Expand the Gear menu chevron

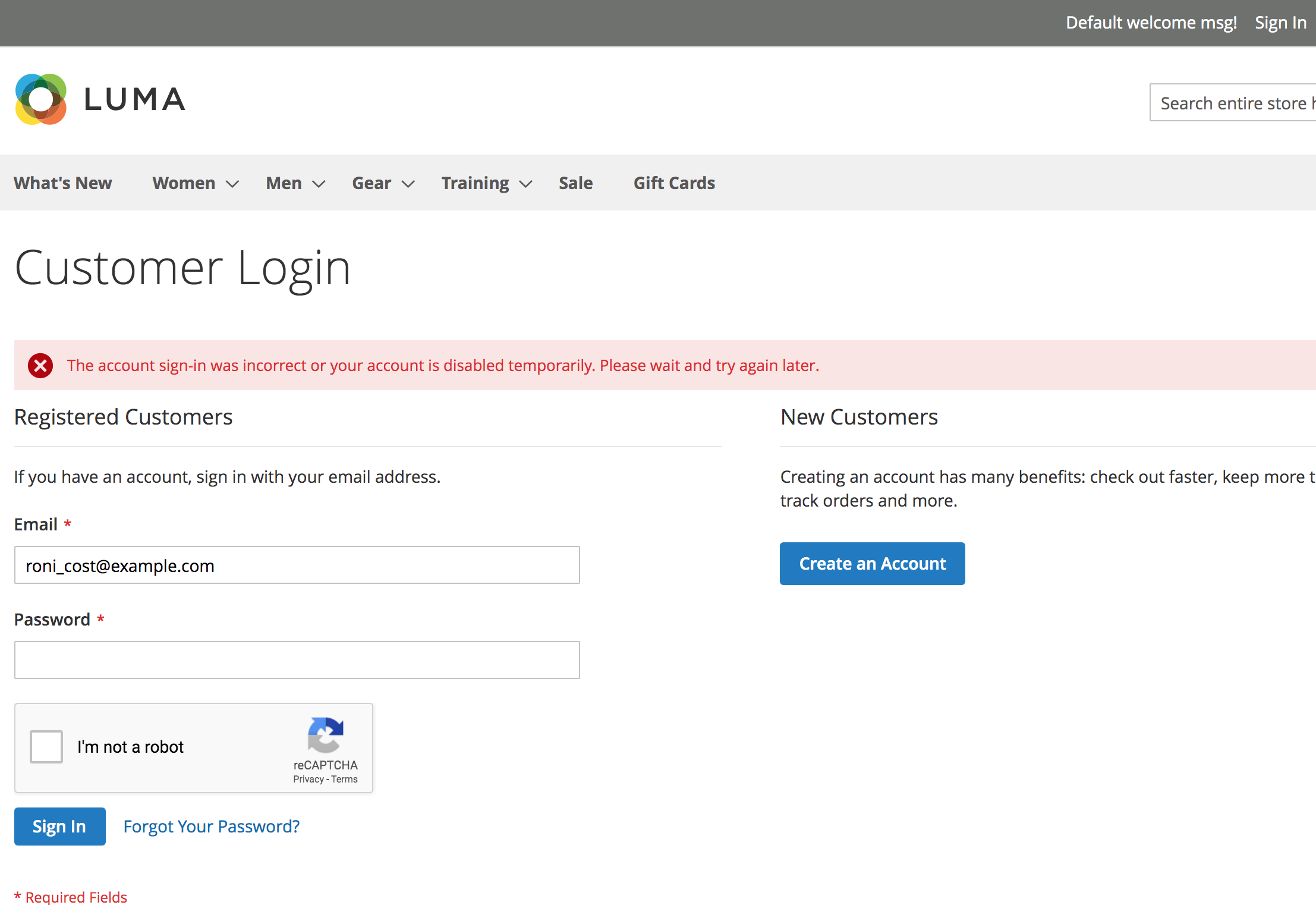(x=408, y=184)
